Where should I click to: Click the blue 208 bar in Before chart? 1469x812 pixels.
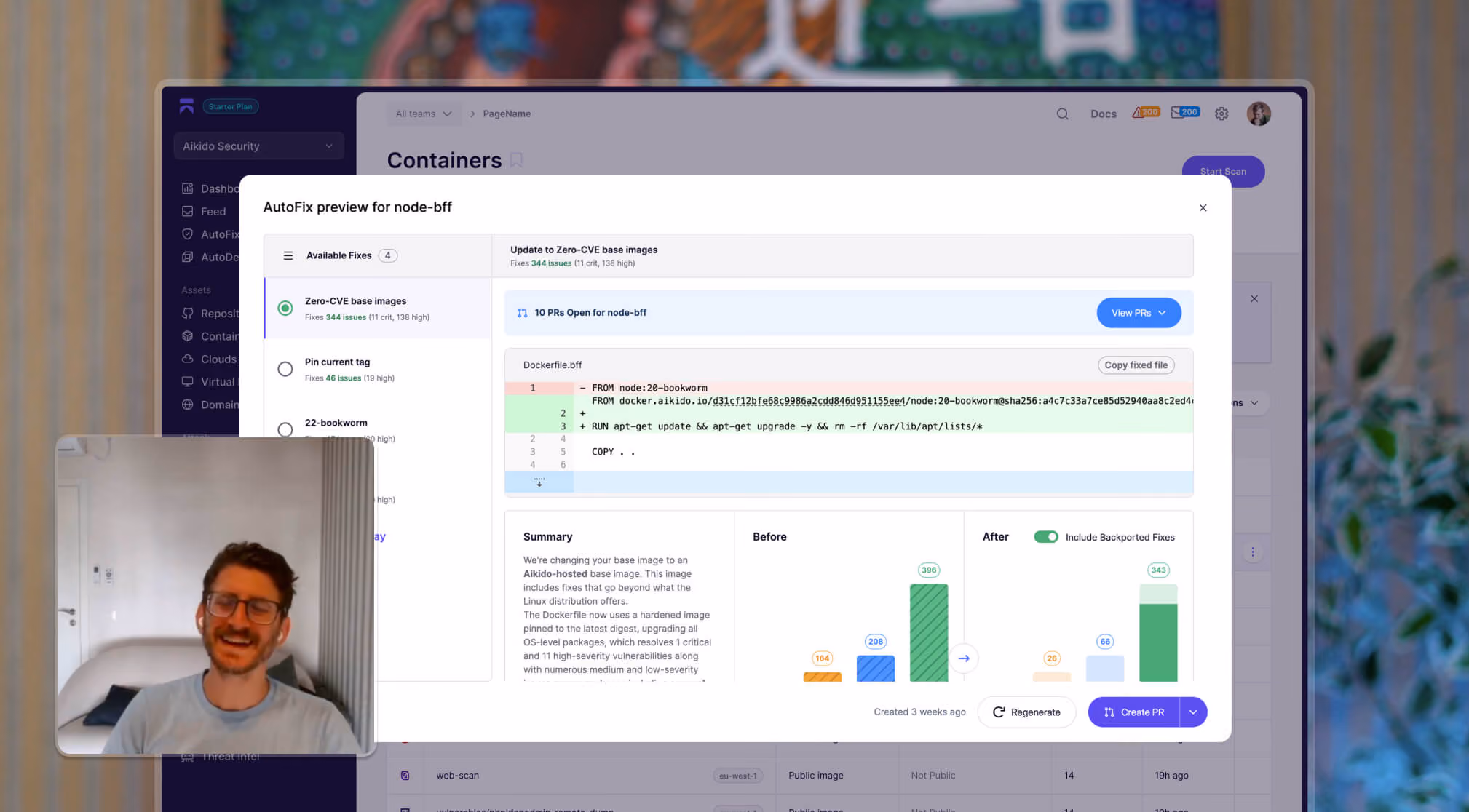pos(876,669)
